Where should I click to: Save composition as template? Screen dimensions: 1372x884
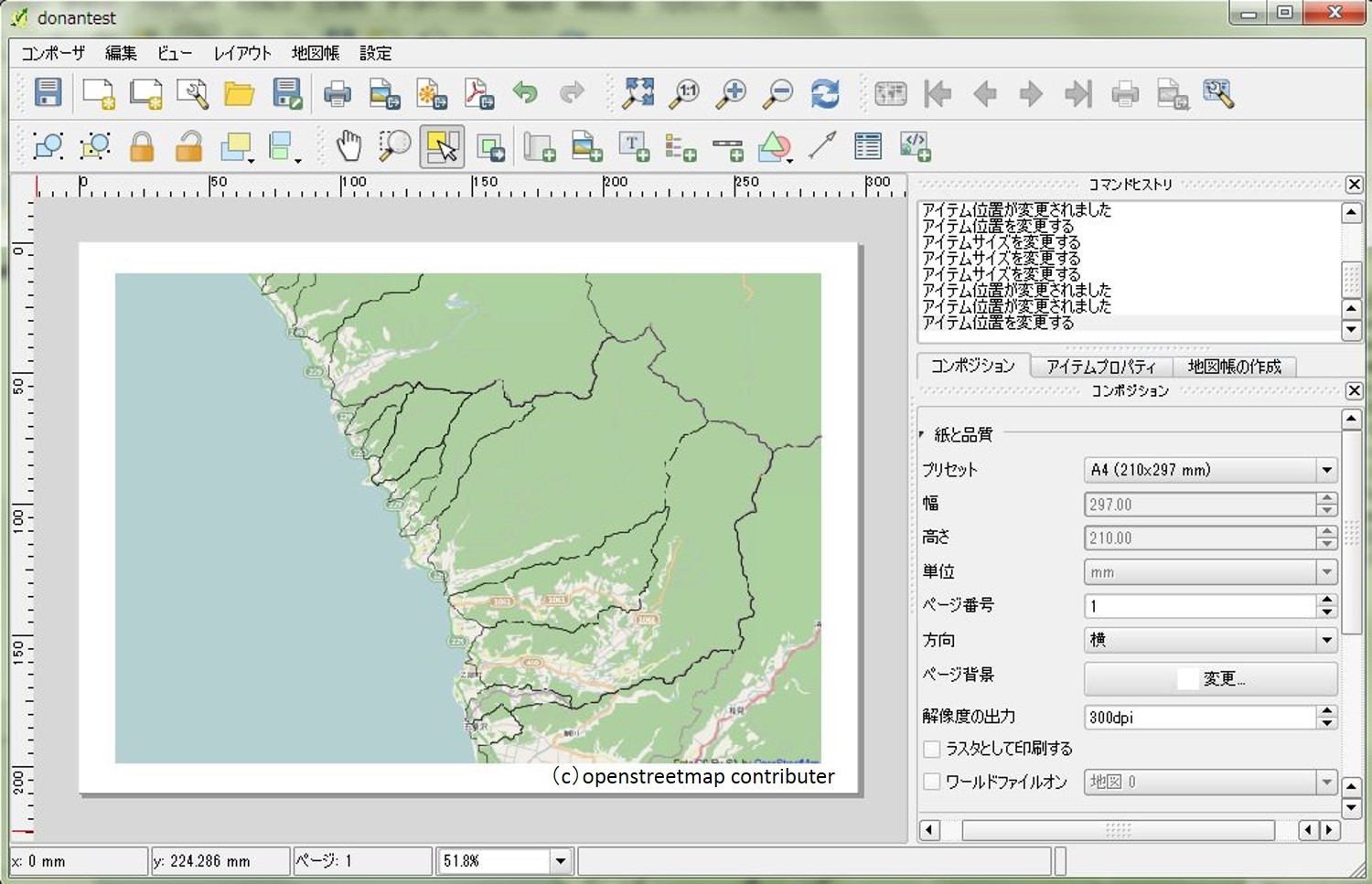click(287, 93)
